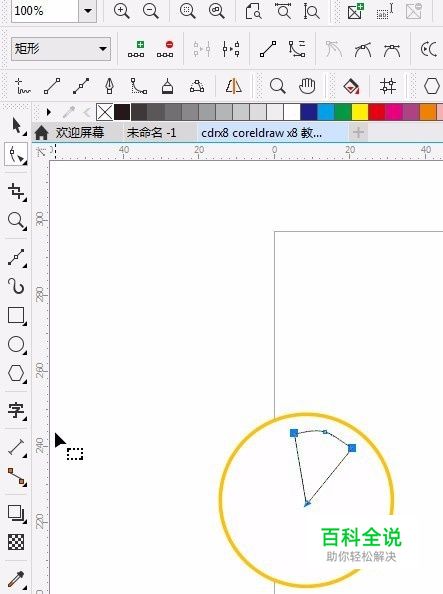Select the 2-Point Line tool
Screen dimensions: 443x594
tap(52, 86)
